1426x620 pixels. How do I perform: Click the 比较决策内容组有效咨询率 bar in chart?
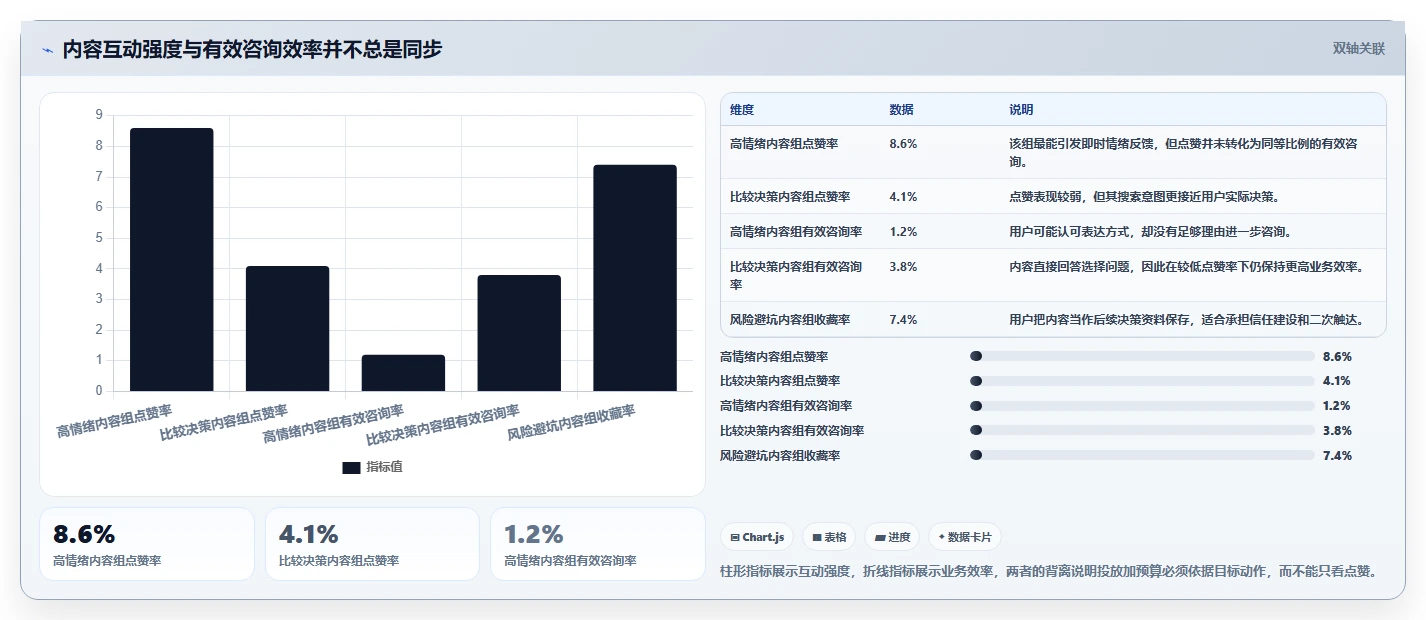[x=519, y=333]
